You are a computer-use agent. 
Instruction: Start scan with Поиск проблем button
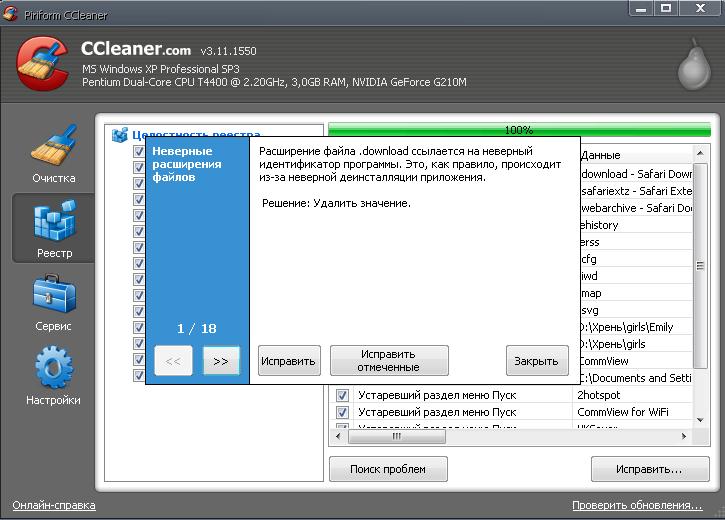point(387,469)
